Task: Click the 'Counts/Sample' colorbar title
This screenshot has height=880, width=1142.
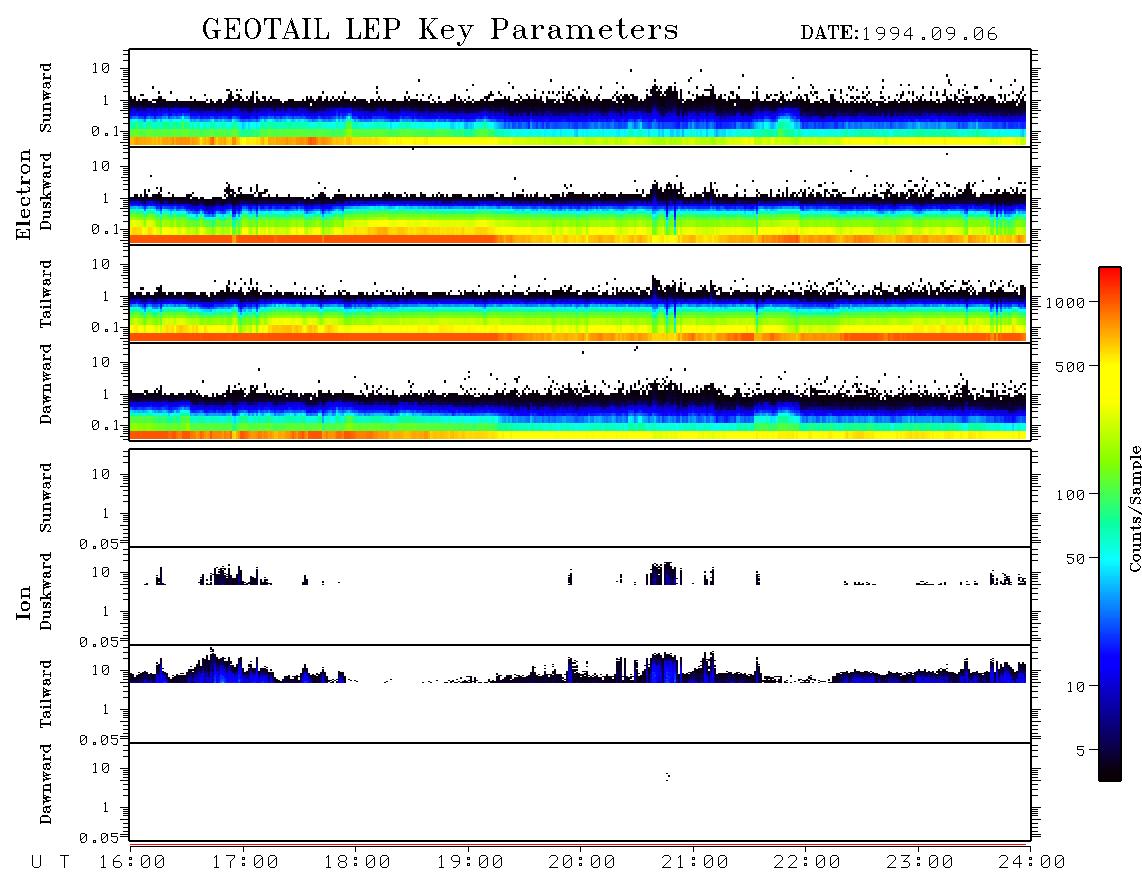Action: (x=1134, y=508)
